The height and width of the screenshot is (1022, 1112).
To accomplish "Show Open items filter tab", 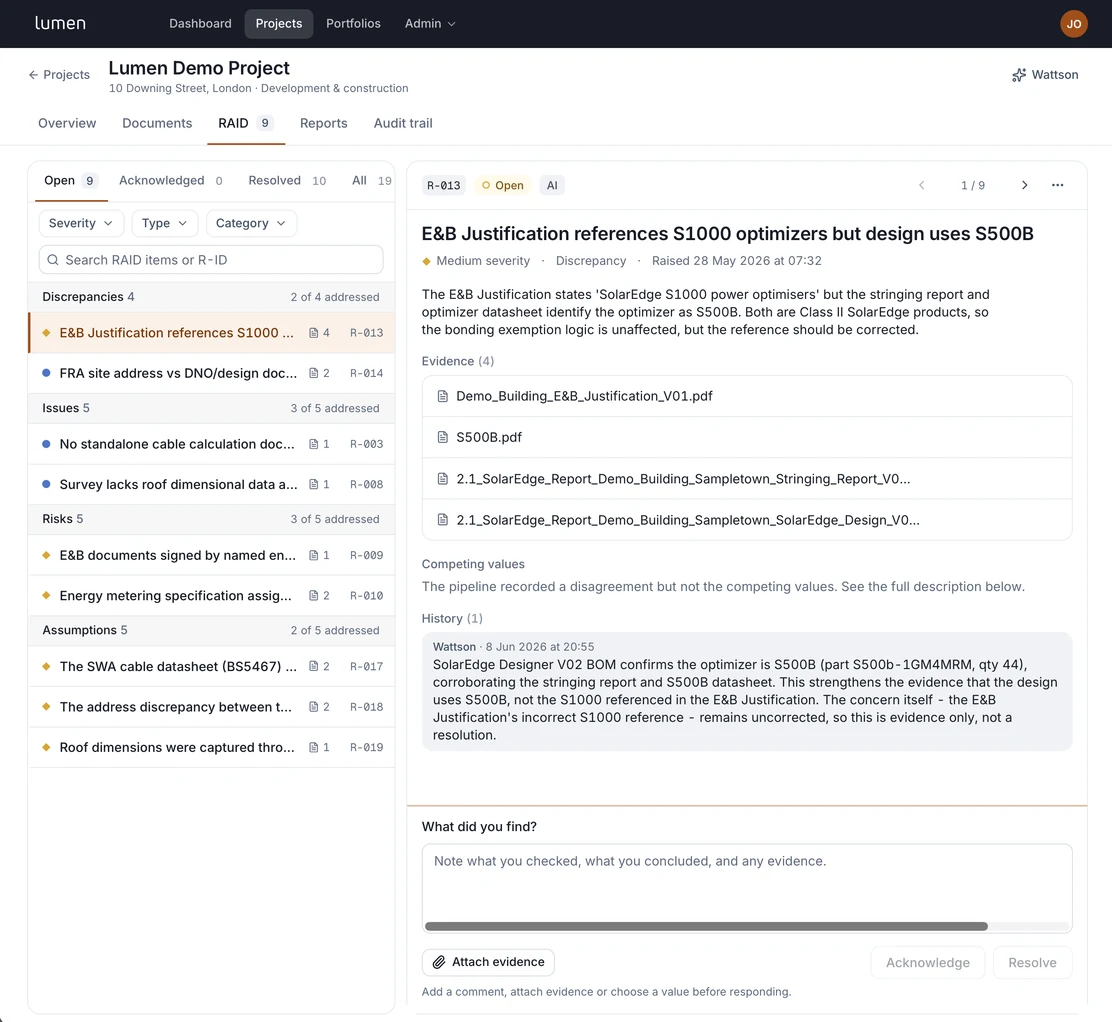I will (x=70, y=180).
